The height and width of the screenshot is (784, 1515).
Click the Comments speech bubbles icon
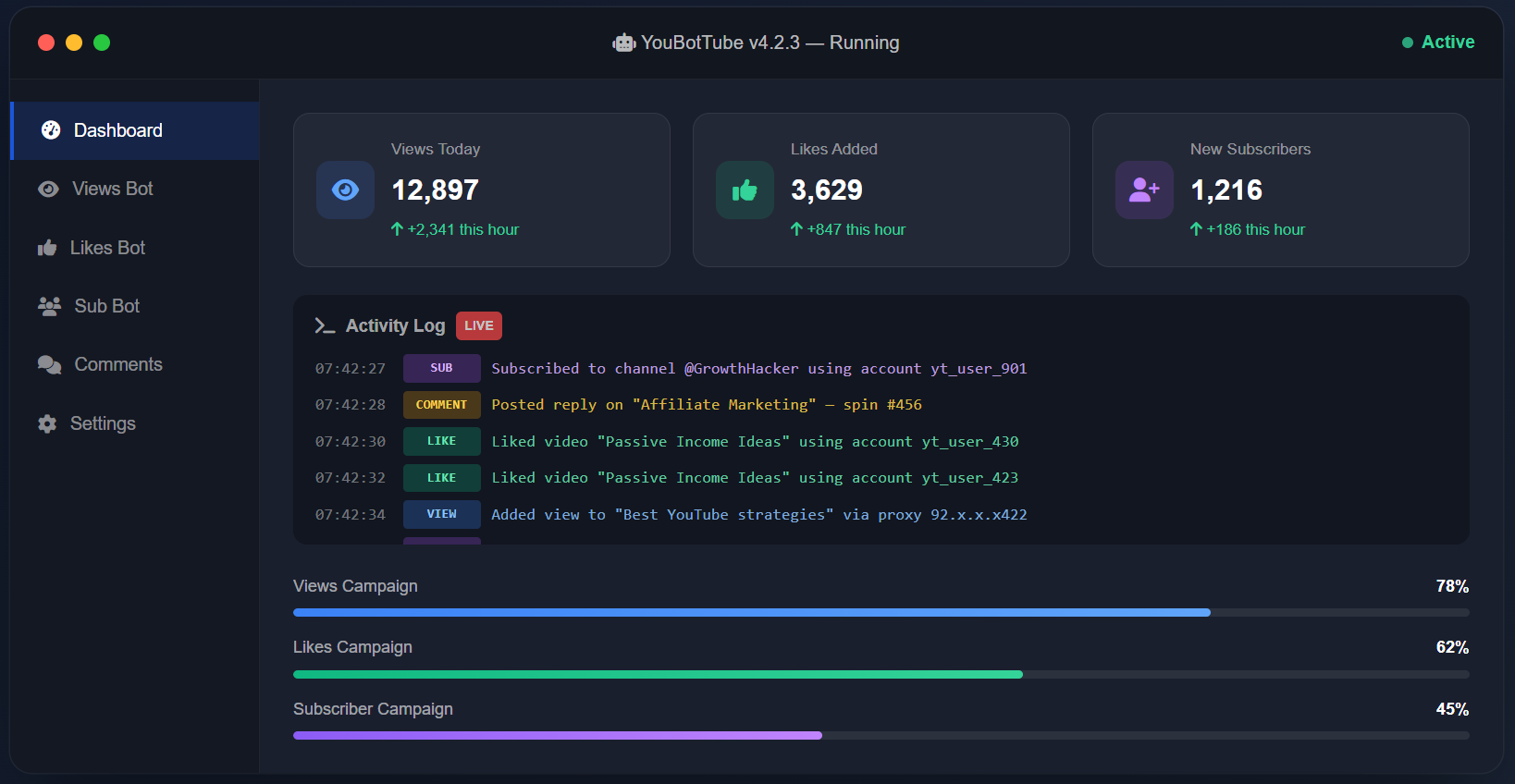click(49, 364)
